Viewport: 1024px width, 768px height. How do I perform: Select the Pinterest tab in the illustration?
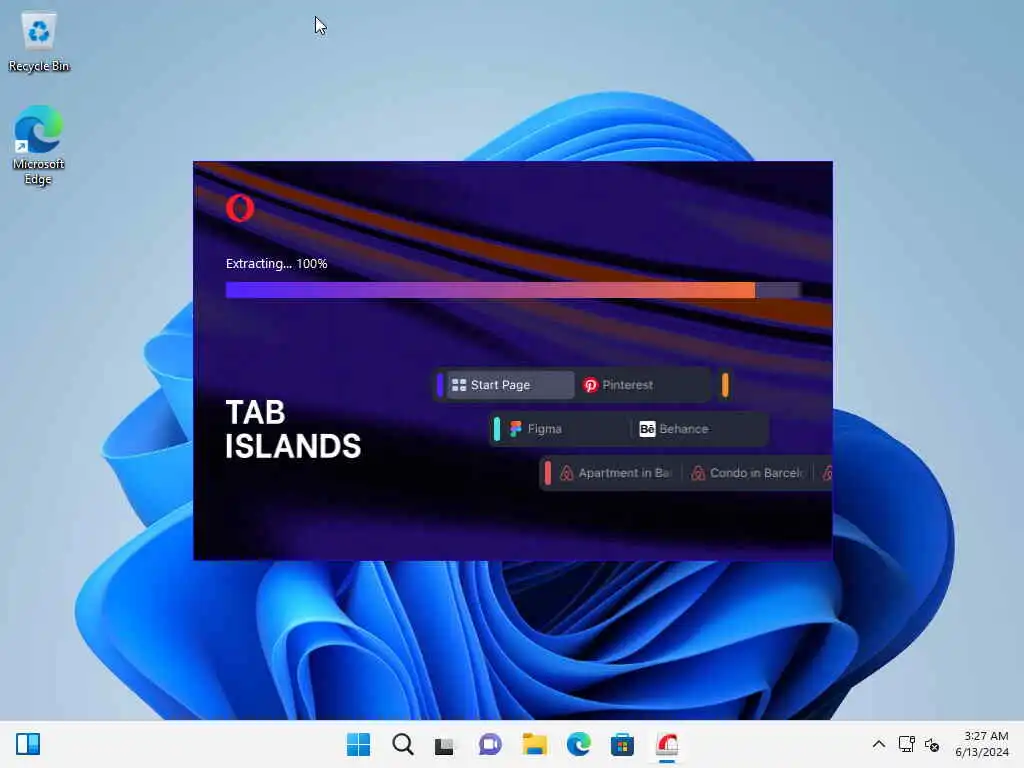click(x=643, y=385)
